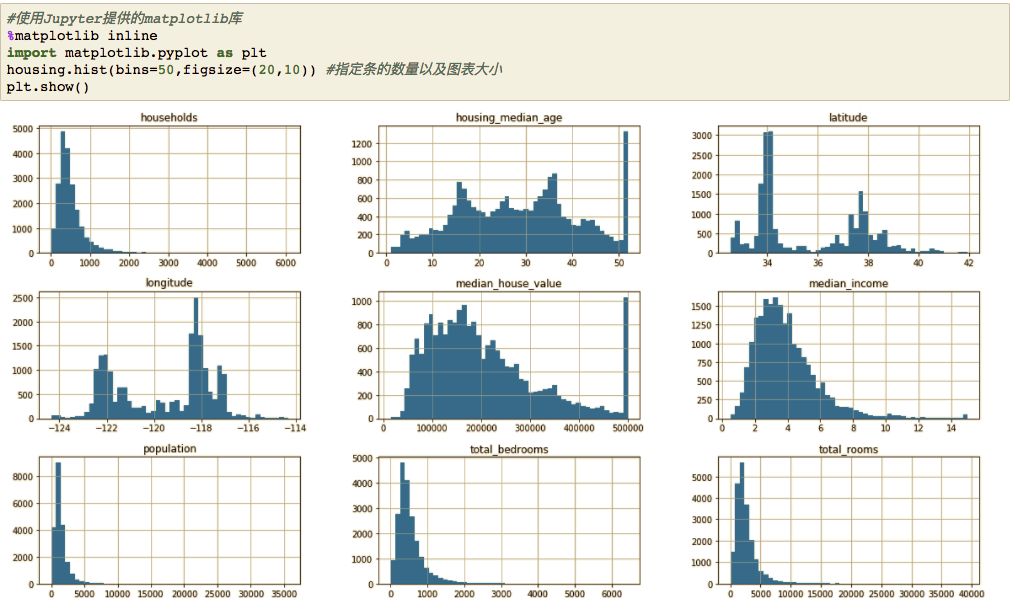This screenshot has width=1016, height=614.
Task: Click the housing.hist(bins=50...) code line
Action: click(x=160, y=70)
